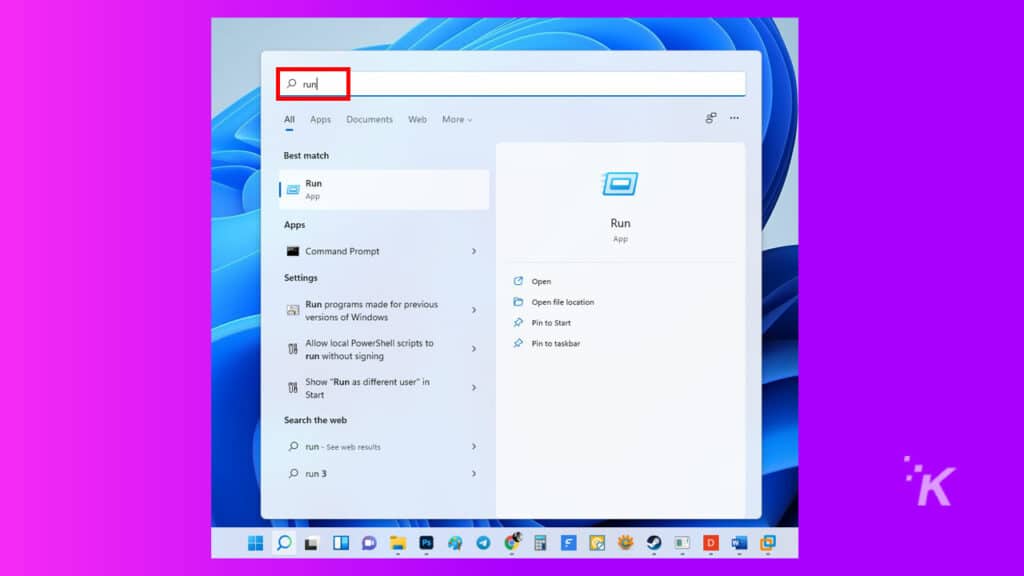Click Open in the Run preview pane
1024x576 pixels.
(541, 281)
